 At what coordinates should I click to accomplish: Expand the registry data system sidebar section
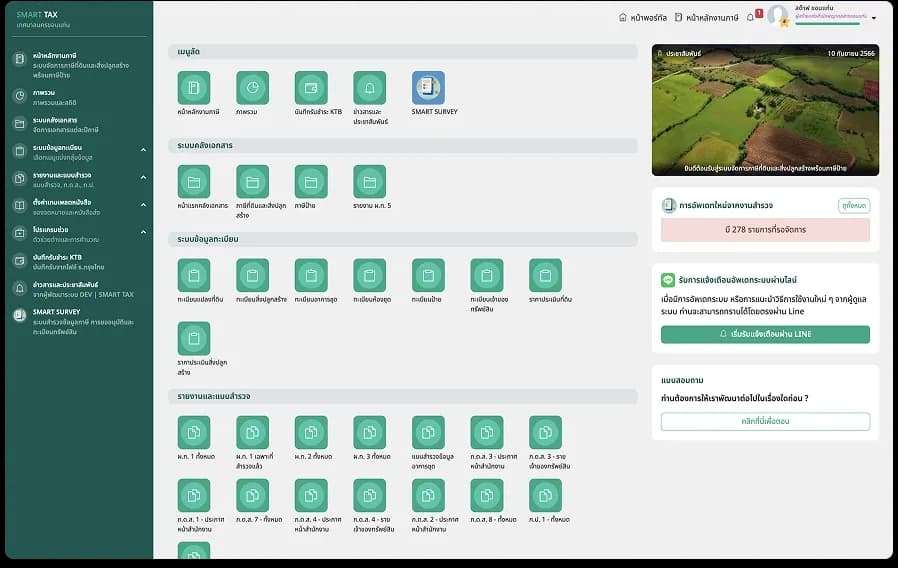tap(143, 150)
